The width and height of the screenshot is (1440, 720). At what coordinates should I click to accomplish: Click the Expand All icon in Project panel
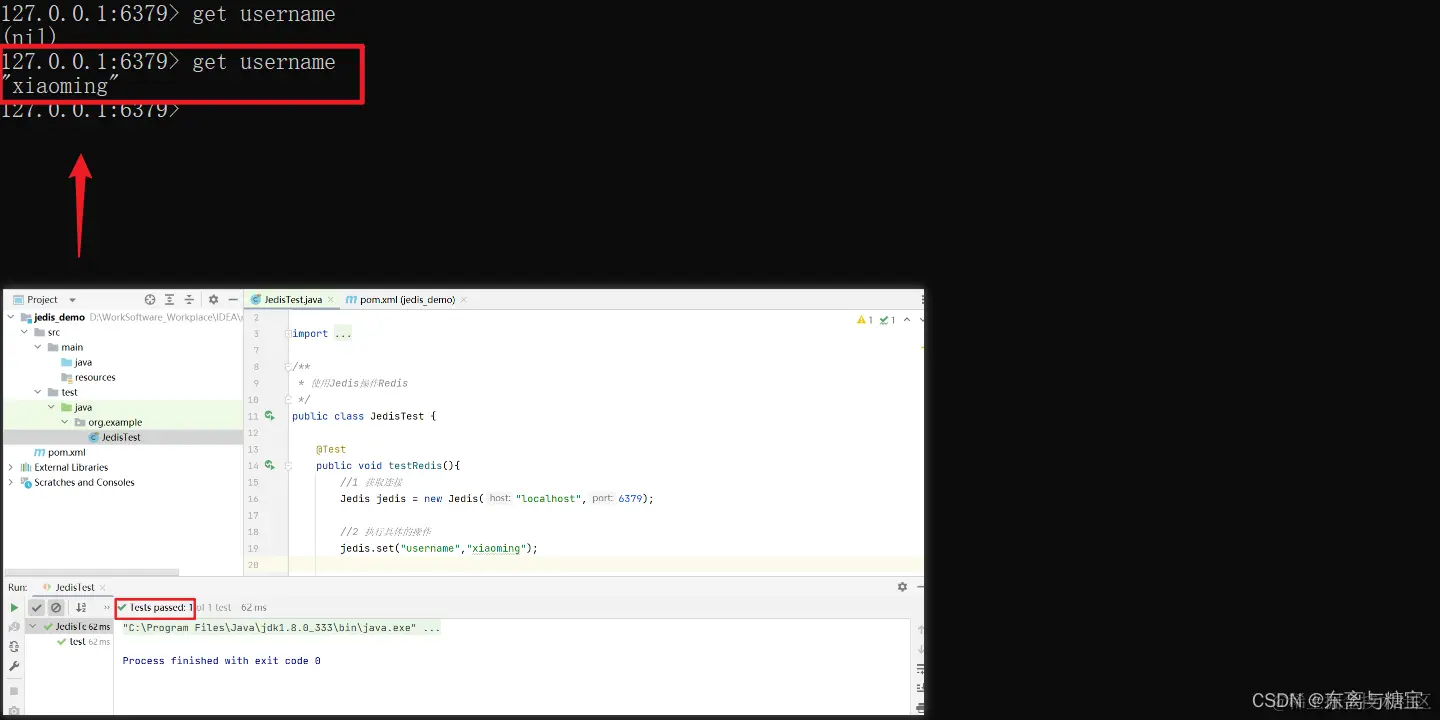169,299
